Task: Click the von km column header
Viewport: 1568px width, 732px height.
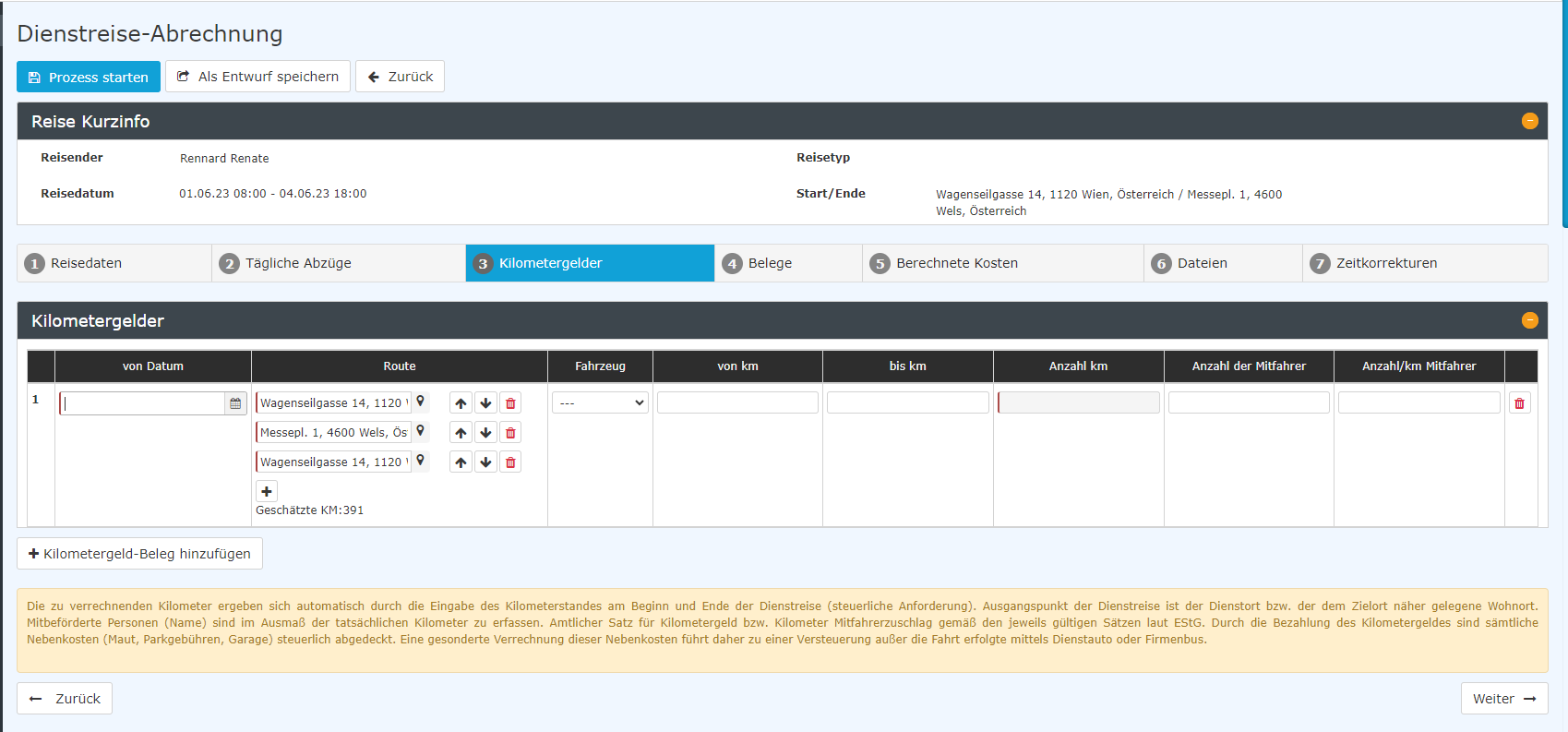Action: 737,366
